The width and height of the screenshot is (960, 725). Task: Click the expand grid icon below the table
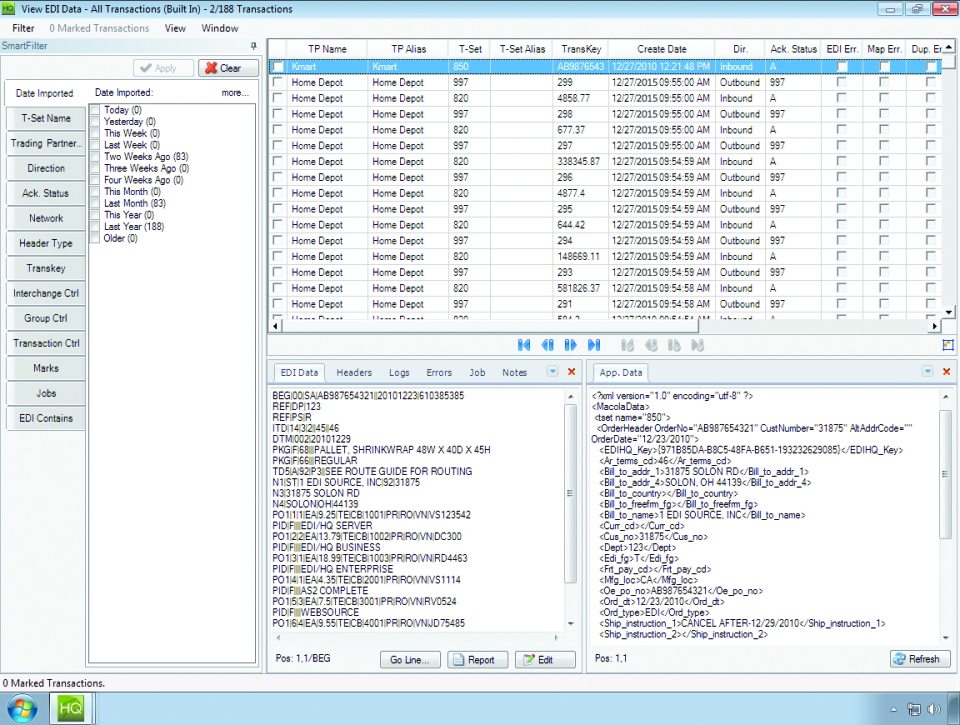pyautogui.click(x=948, y=345)
